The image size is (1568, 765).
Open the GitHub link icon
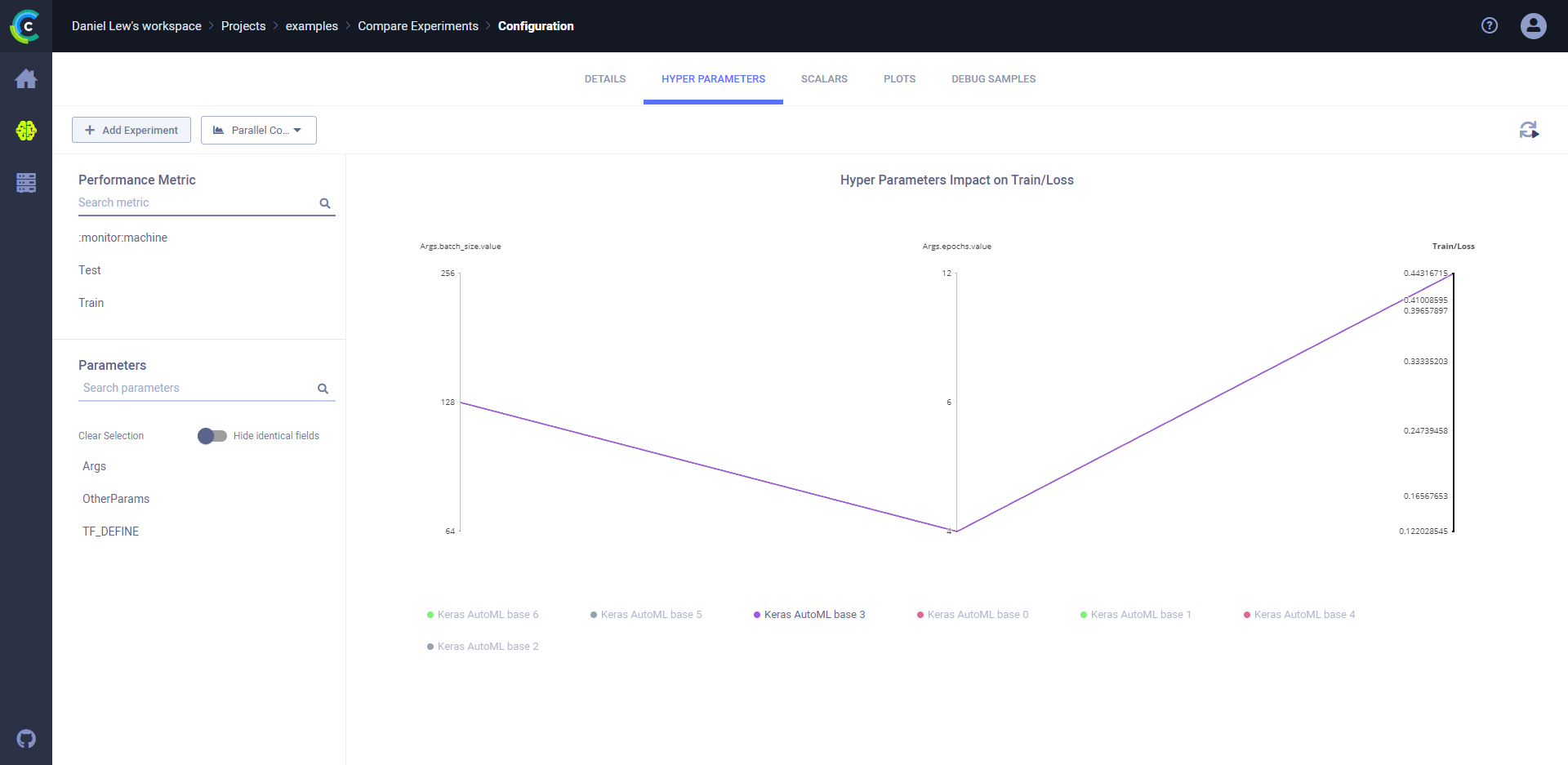tap(26, 739)
